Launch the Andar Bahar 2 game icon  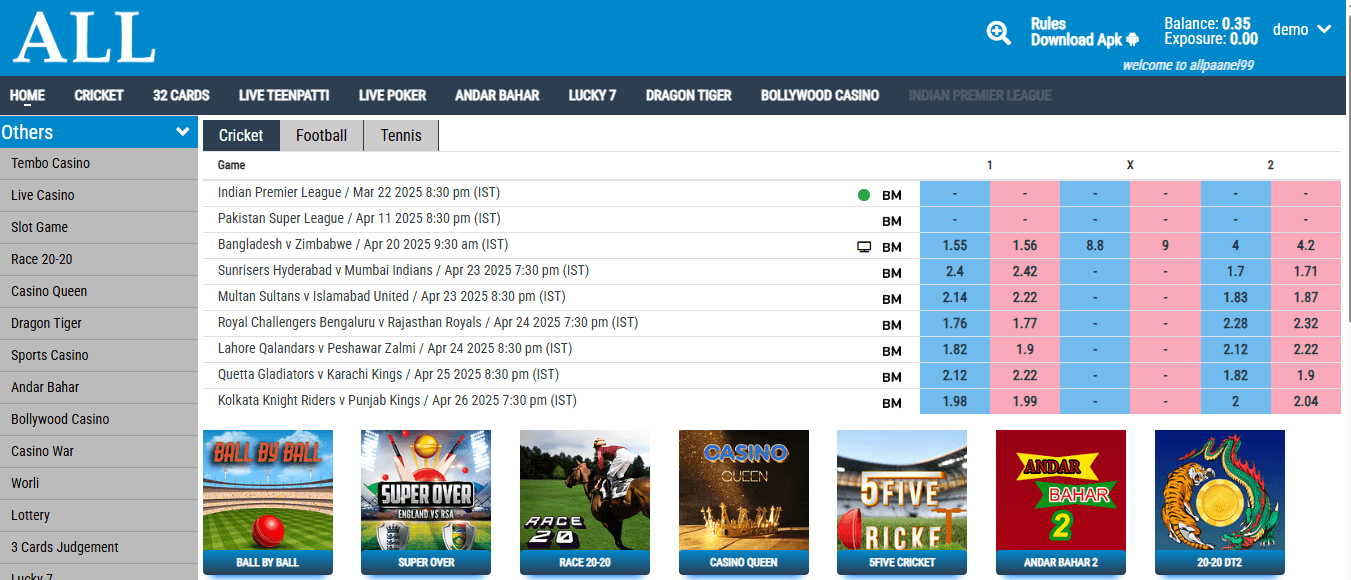tap(1060, 500)
